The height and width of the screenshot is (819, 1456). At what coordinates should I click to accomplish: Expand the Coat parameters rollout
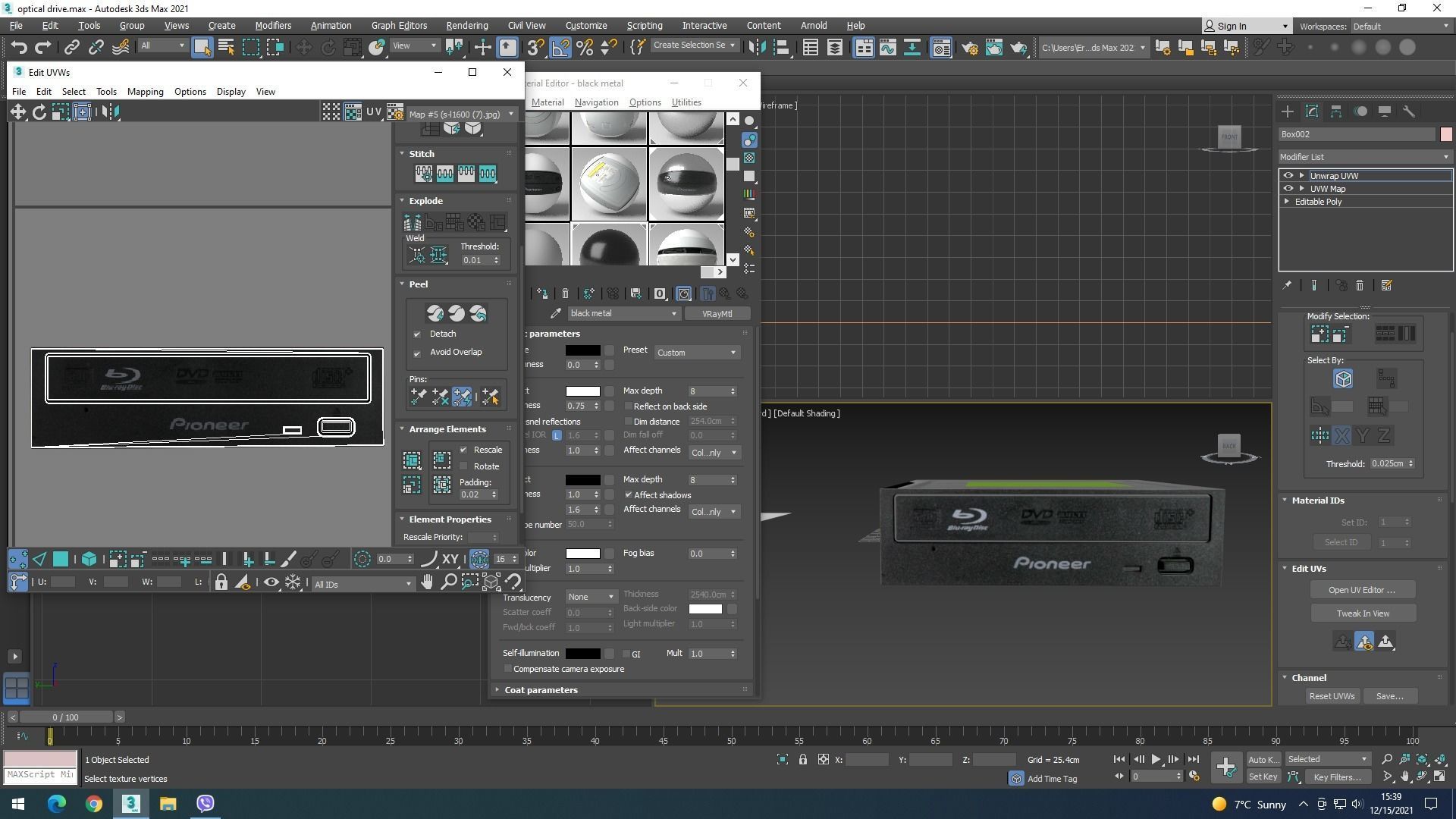click(541, 690)
